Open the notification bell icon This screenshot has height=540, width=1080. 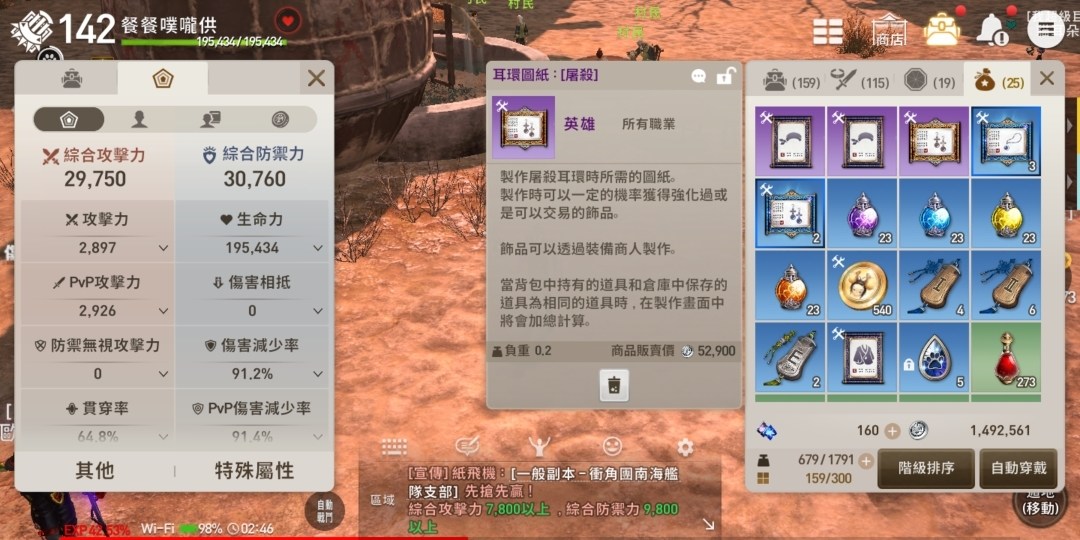point(989,29)
